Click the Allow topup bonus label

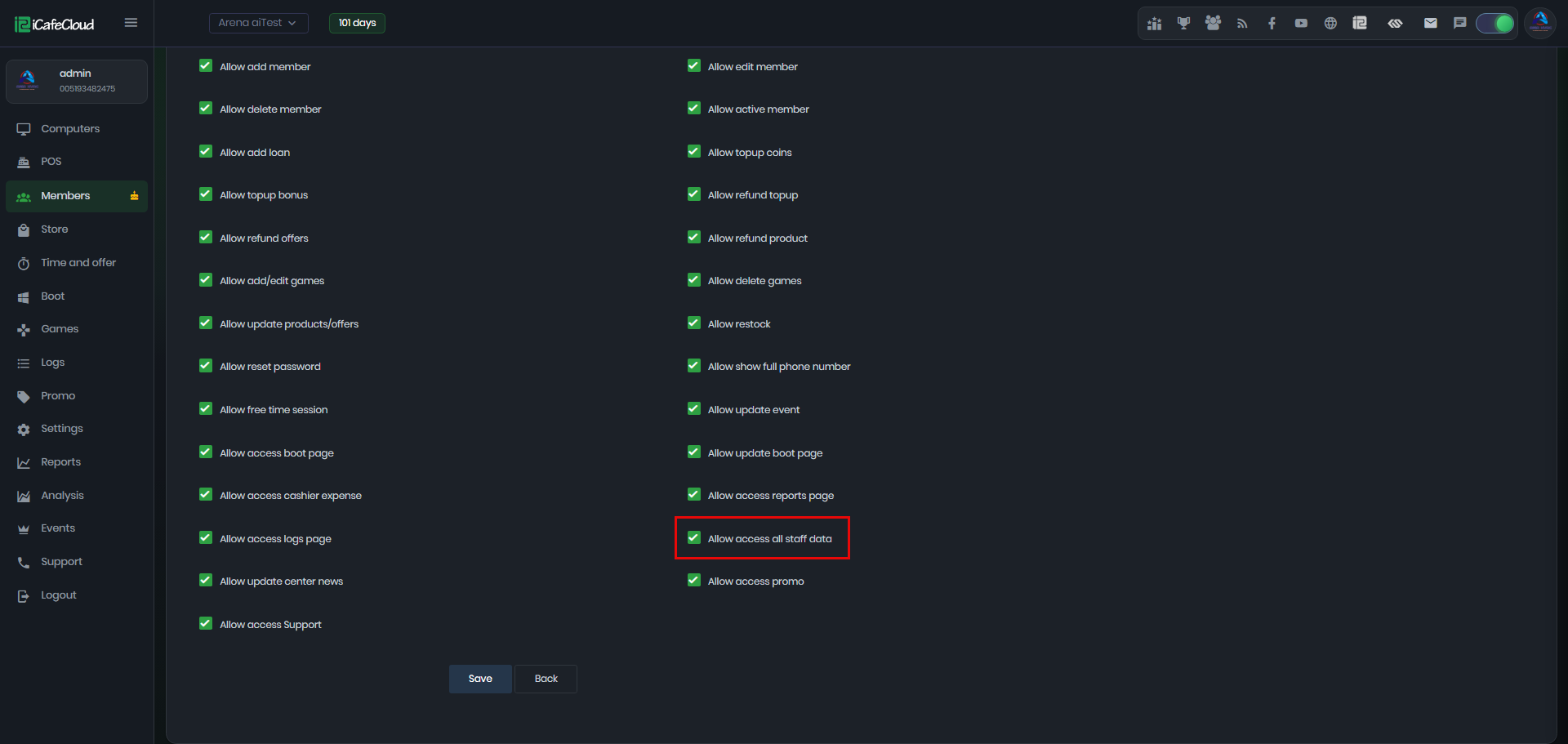point(264,195)
